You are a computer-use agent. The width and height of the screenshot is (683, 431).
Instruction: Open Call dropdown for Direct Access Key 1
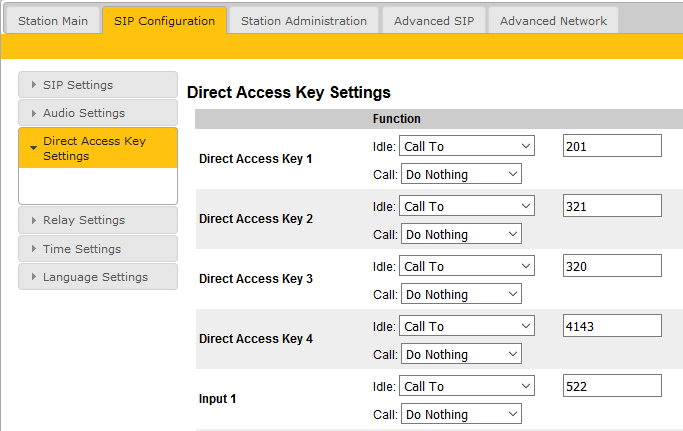(x=461, y=174)
